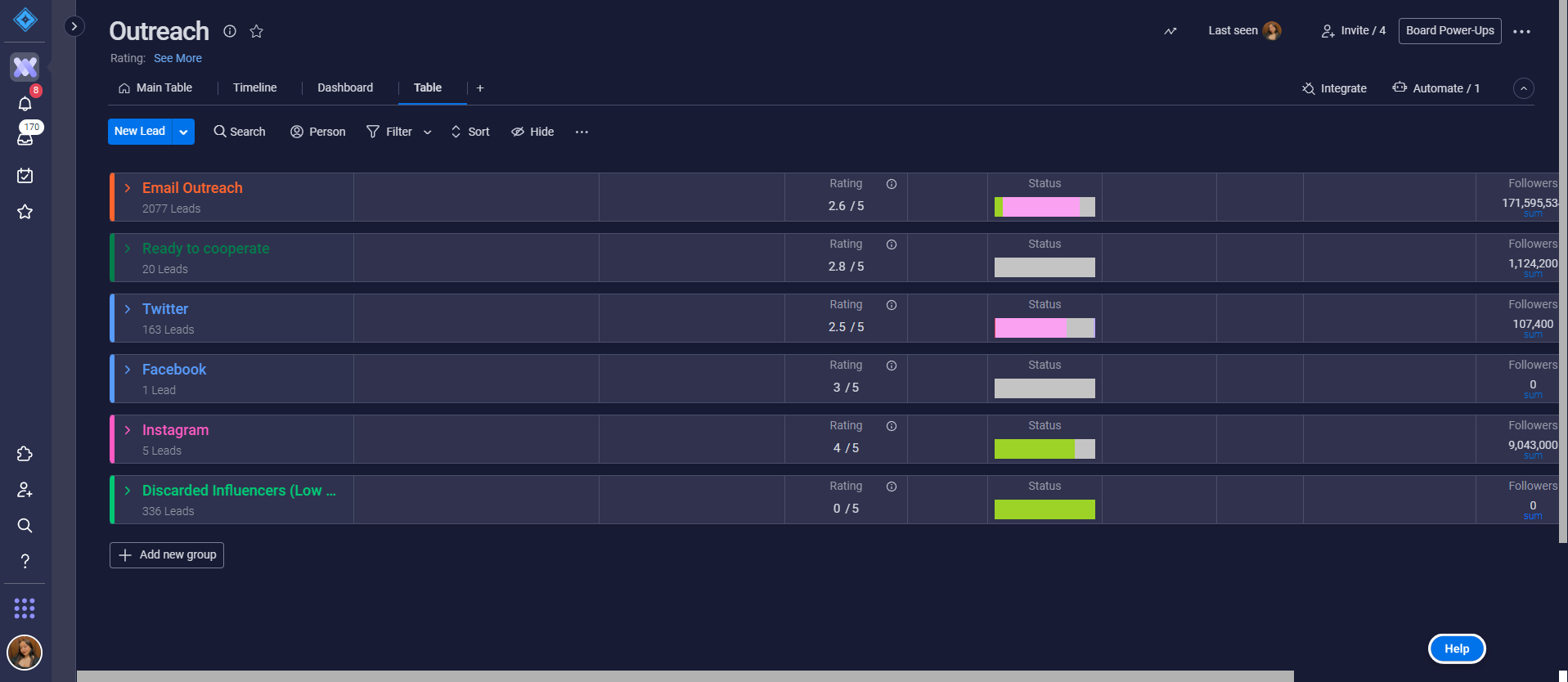1568x682 pixels.
Task: Show Rating info for Ready to cooperate
Action: (x=892, y=245)
